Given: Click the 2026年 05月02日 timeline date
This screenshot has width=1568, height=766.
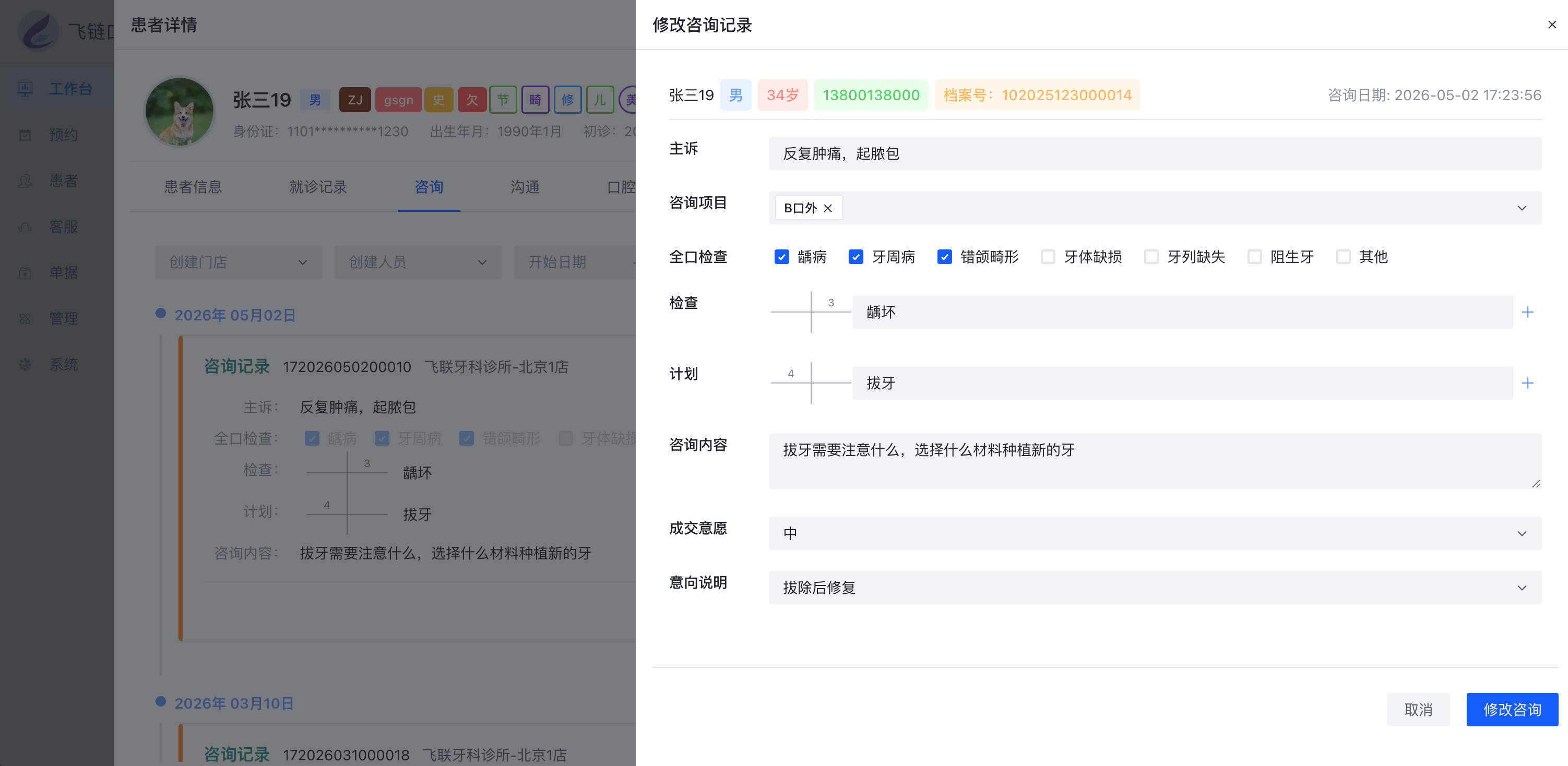Looking at the screenshot, I should tap(235, 315).
